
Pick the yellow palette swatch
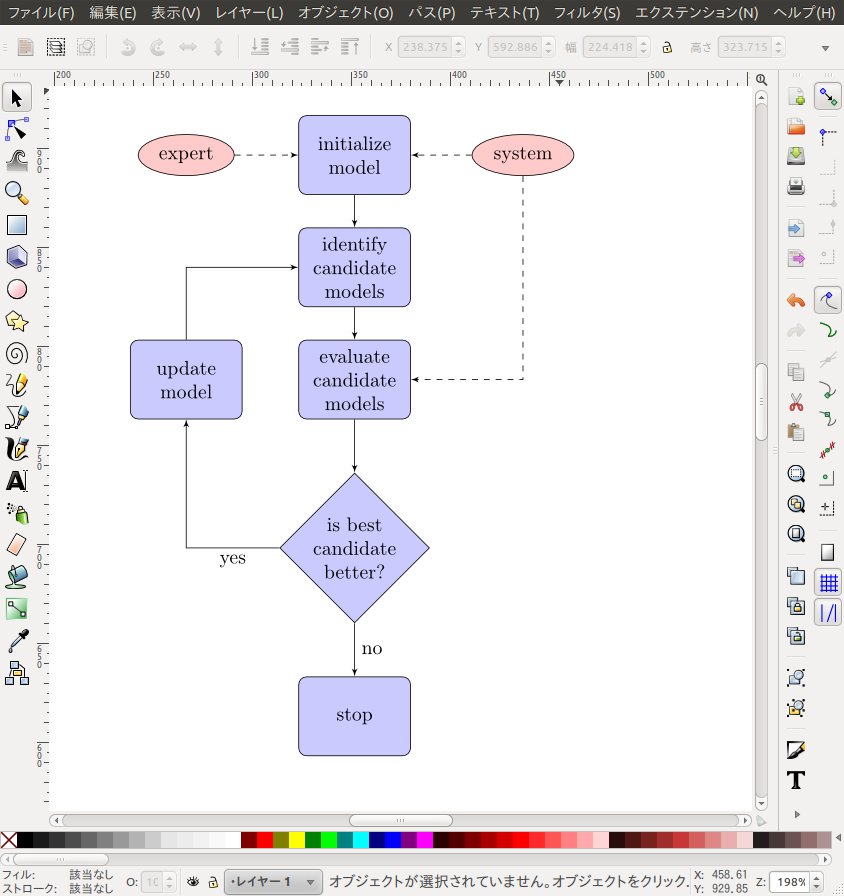pyautogui.click(x=297, y=839)
